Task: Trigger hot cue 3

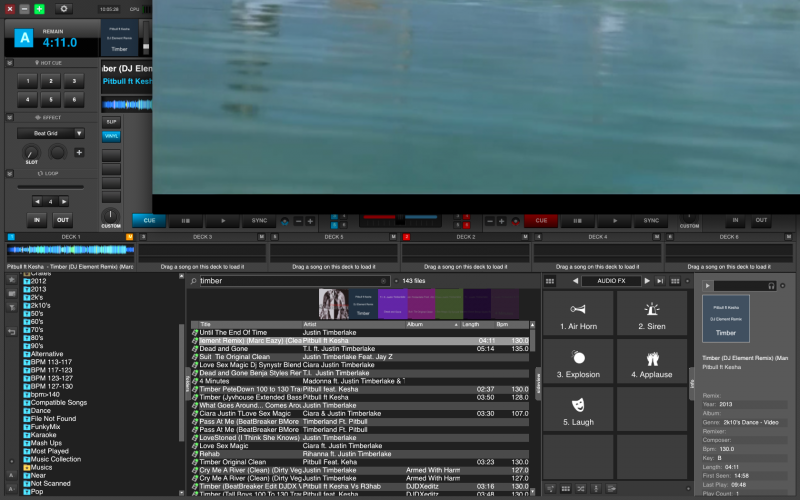Action: click(74, 81)
